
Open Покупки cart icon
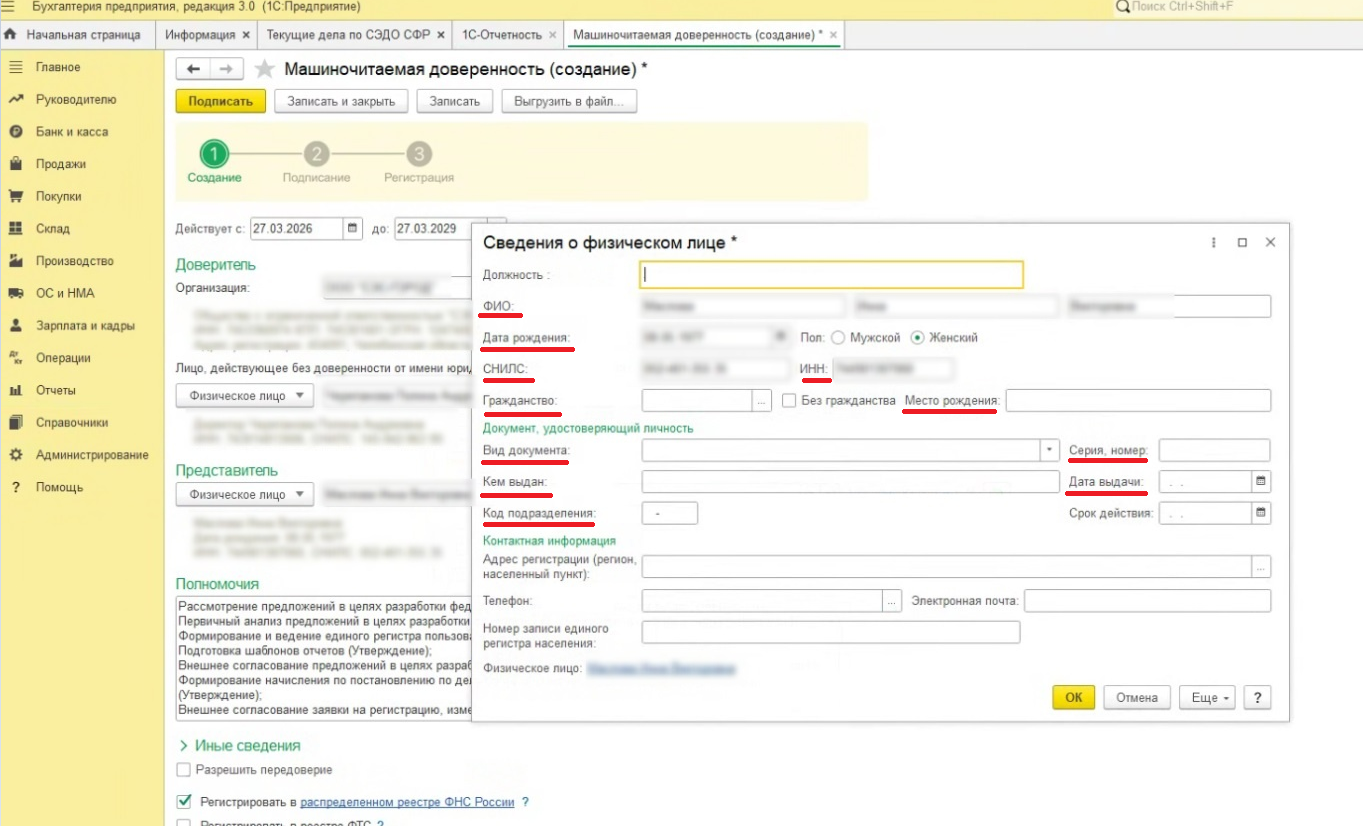(16, 196)
